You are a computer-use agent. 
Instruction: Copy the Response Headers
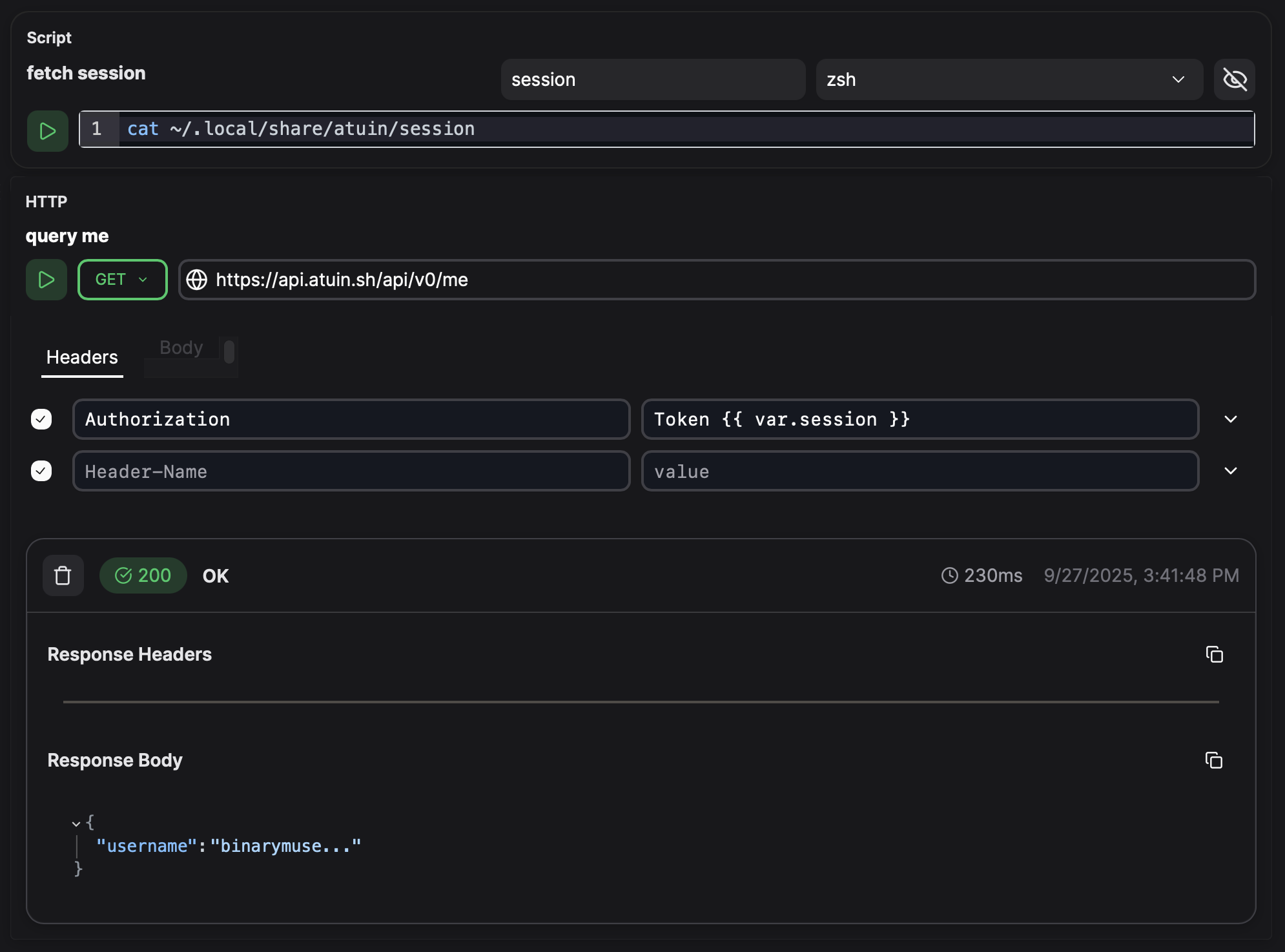coord(1214,654)
